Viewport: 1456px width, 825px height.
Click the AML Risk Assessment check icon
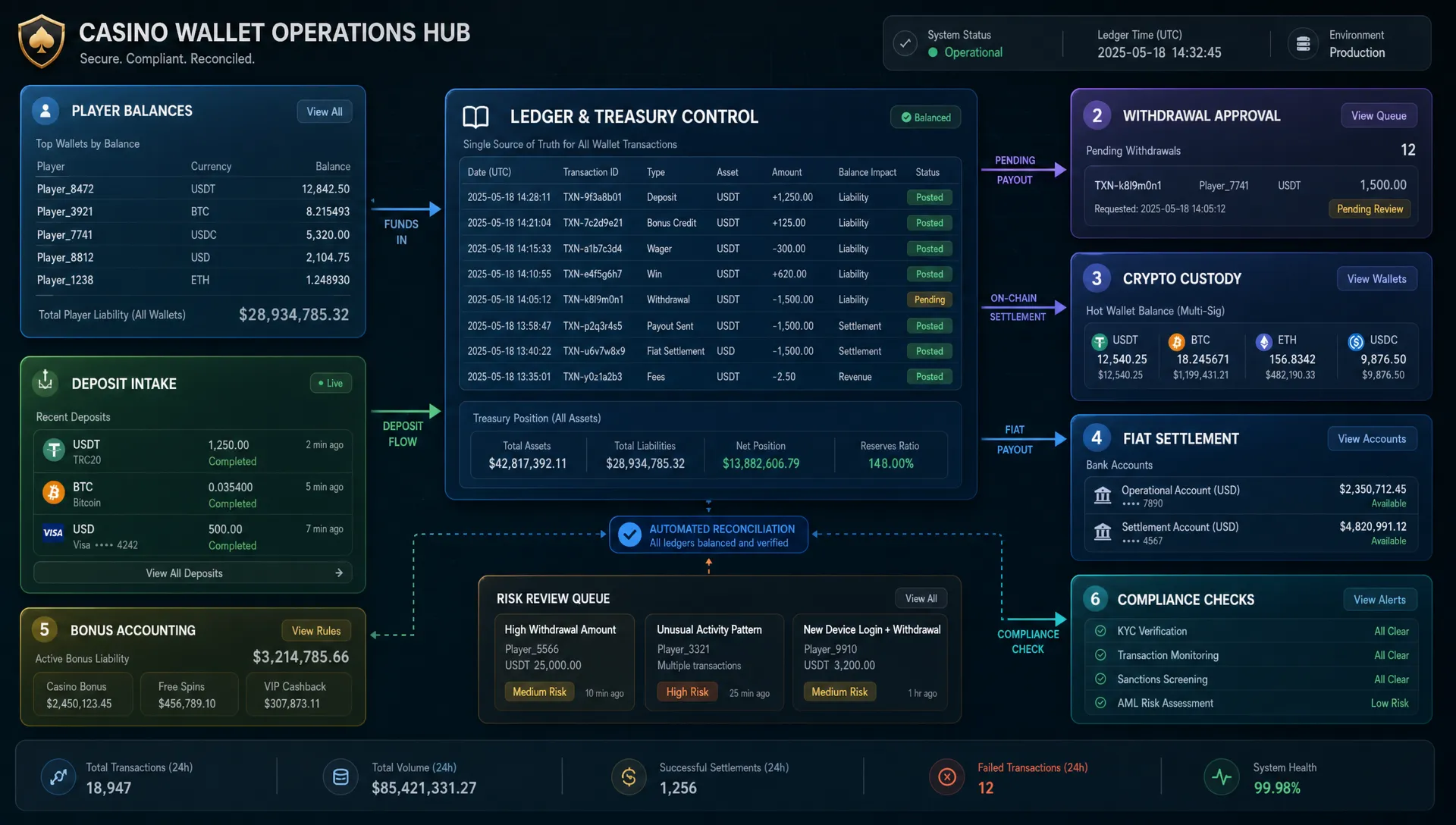coord(1100,703)
